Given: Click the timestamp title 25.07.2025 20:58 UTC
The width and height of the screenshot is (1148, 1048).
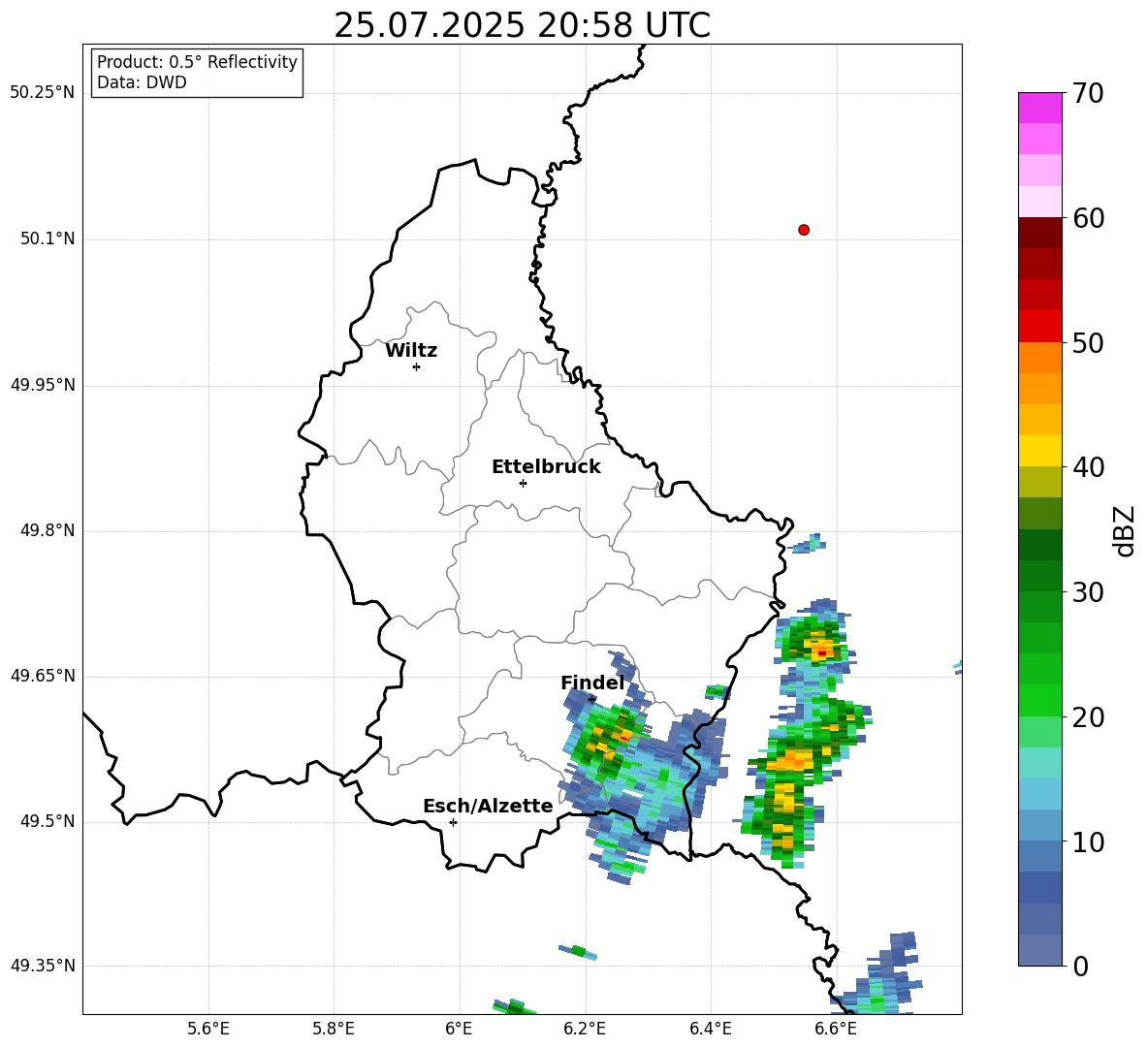Looking at the screenshot, I should tap(522, 26).
